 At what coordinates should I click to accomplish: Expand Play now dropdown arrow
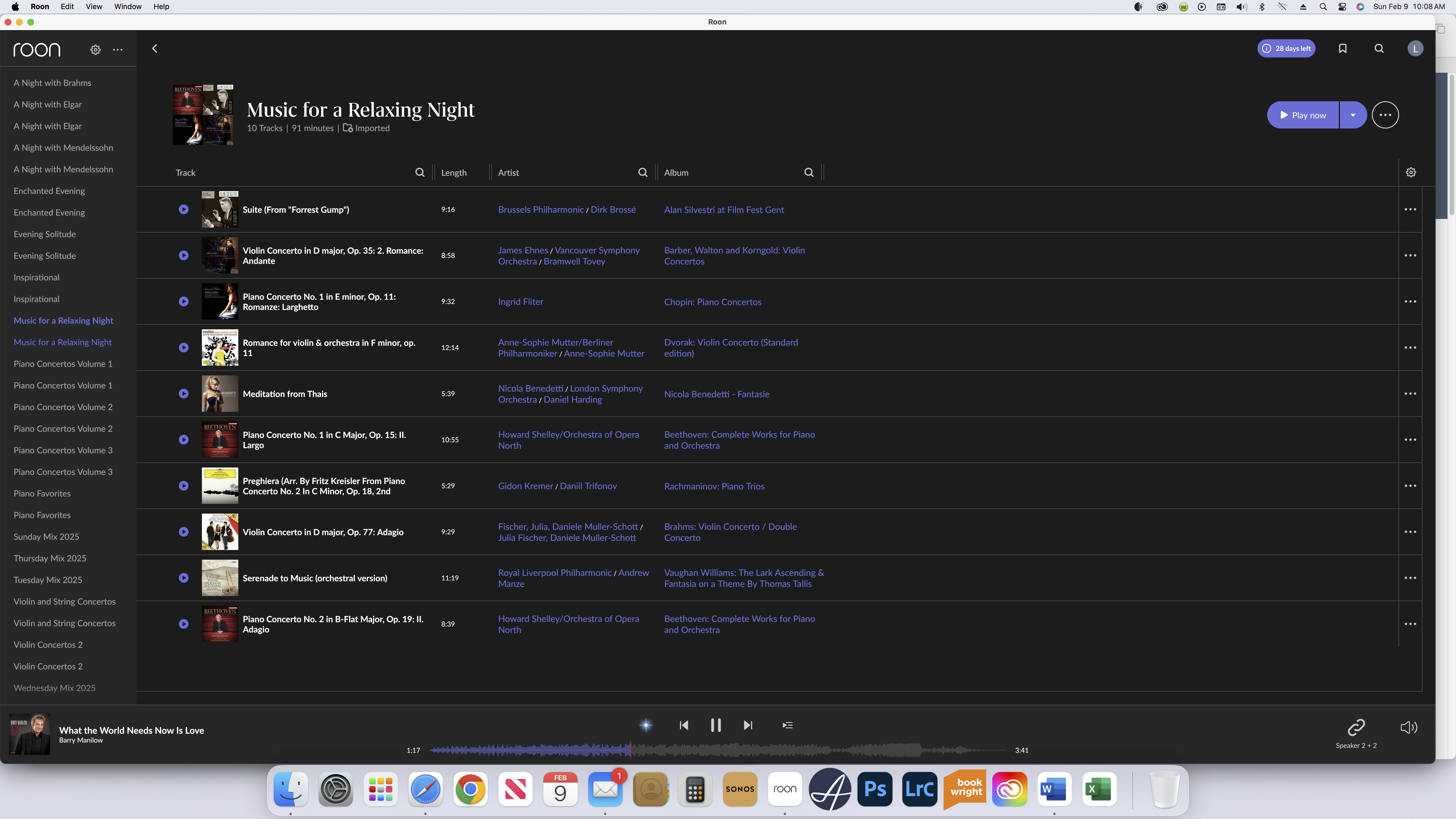(1353, 115)
